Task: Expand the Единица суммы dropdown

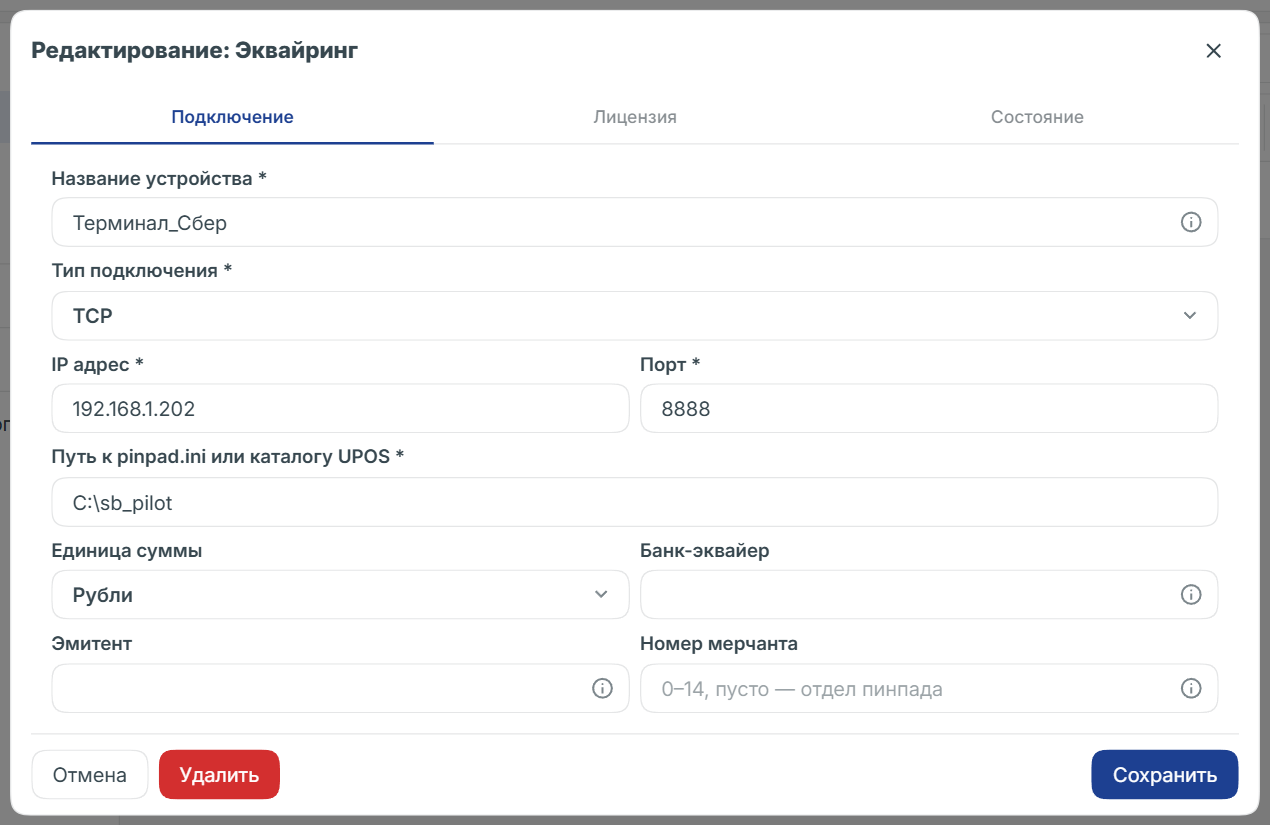Action: (340, 595)
